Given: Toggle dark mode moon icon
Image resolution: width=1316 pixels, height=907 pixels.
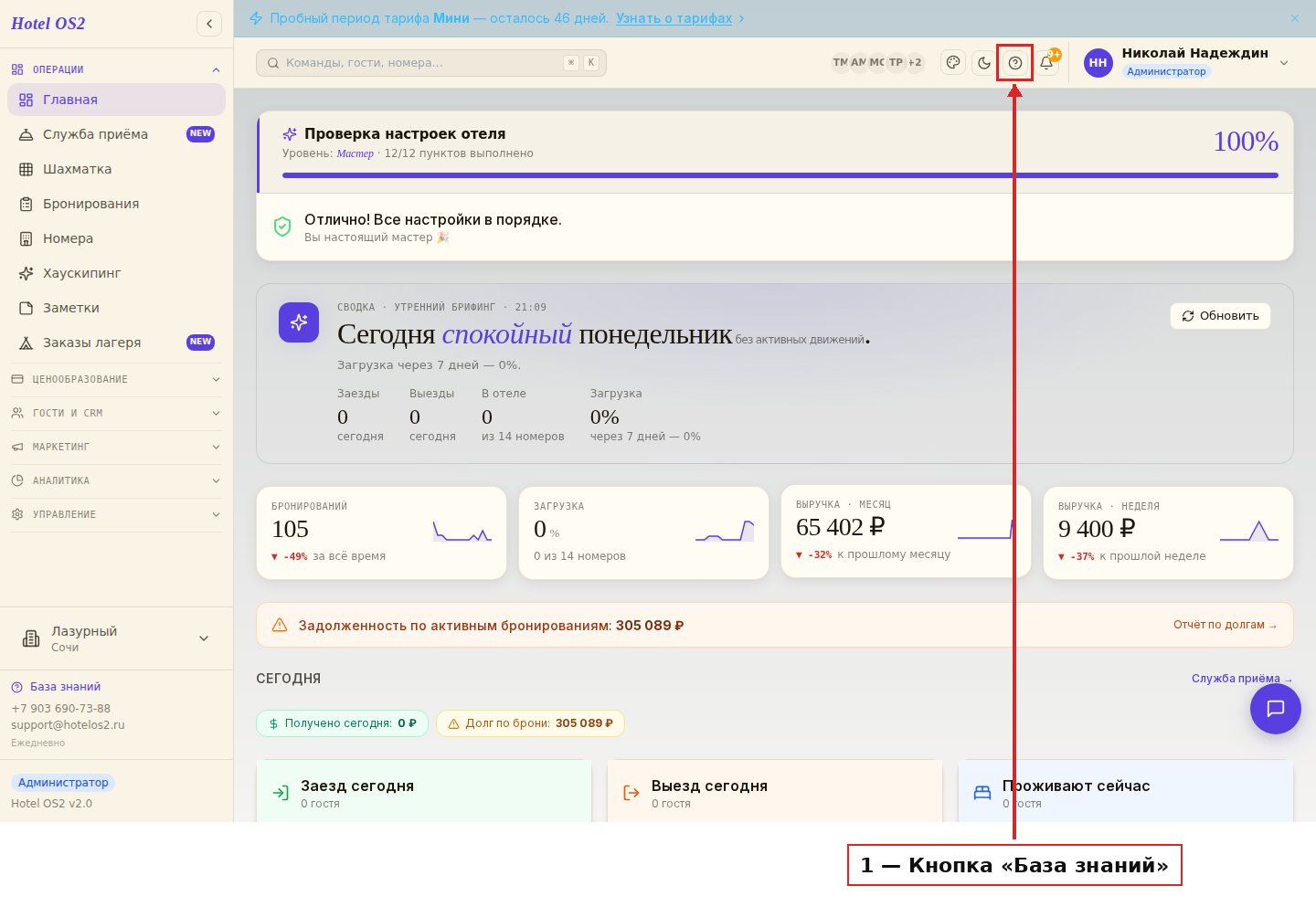Looking at the screenshot, I should tap(984, 63).
